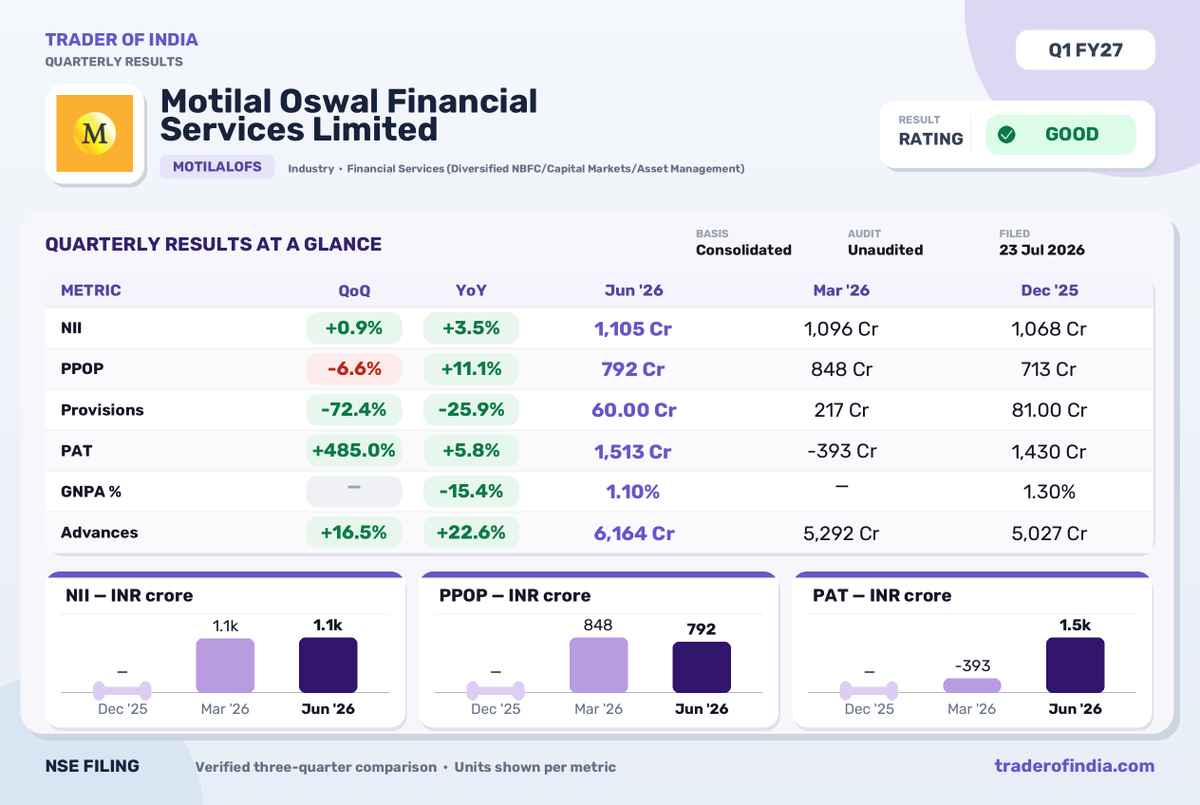Click the +485.0% PAT QoQ chip

coord(354,451)
